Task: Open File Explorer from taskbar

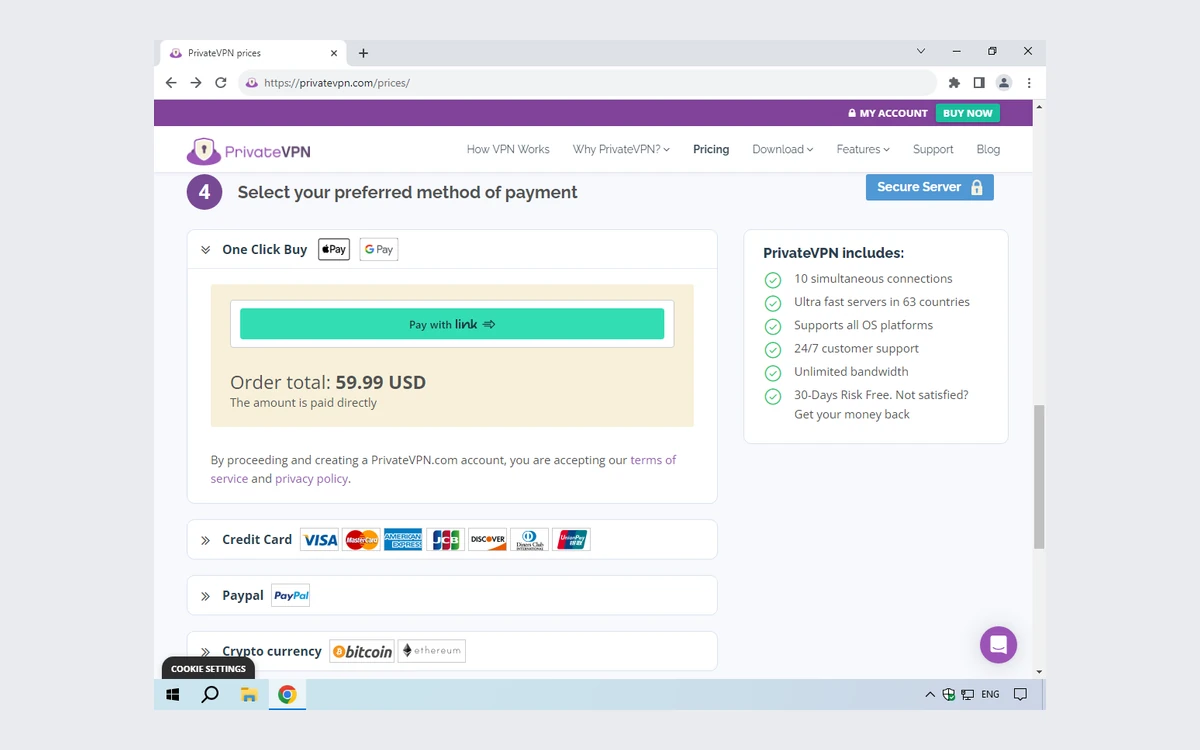Action: (x=249, y=695)
